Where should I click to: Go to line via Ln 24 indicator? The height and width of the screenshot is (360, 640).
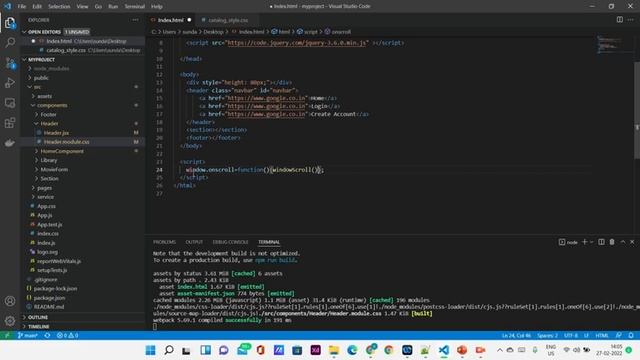coord(516,336)
